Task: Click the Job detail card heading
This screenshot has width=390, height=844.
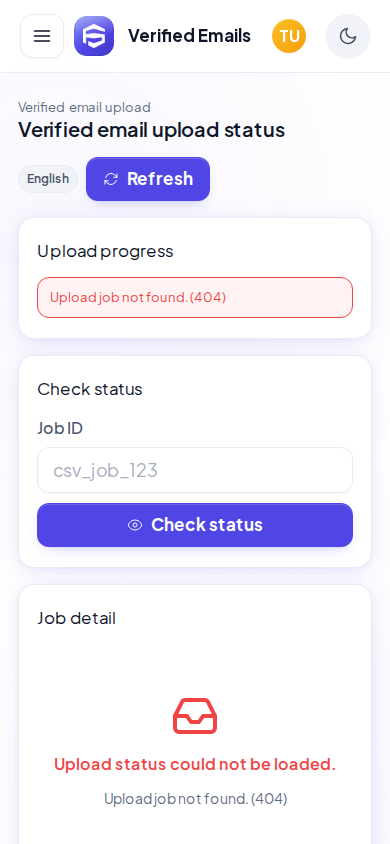Action: [76, 618]
